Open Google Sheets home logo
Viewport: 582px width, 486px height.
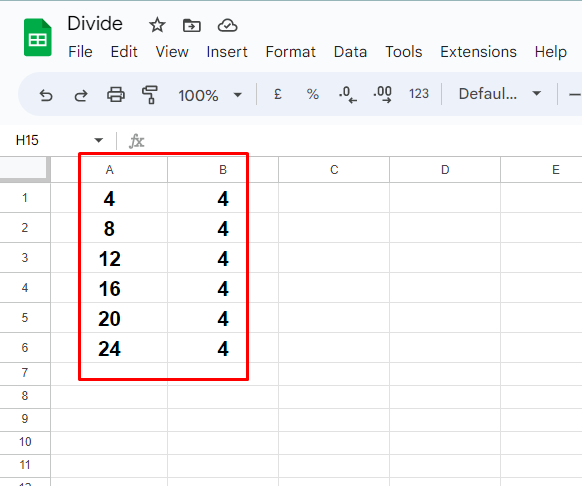tap(38, 37)
